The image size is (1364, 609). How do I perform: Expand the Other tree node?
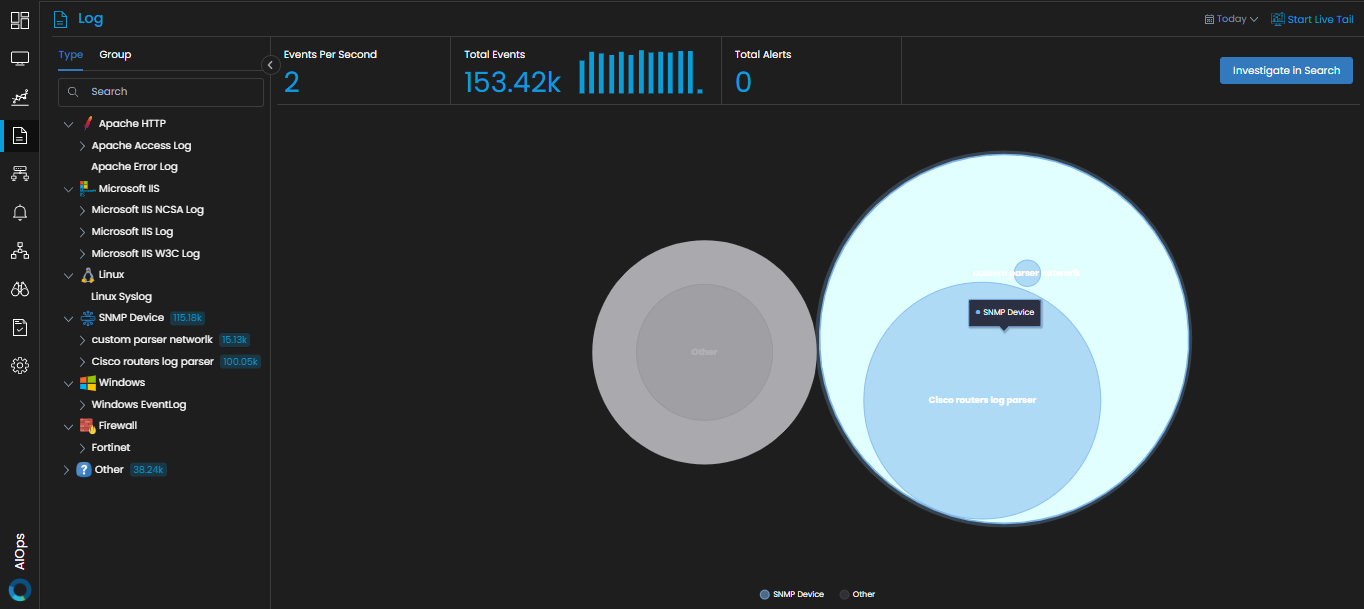click(x=67, y=470)
